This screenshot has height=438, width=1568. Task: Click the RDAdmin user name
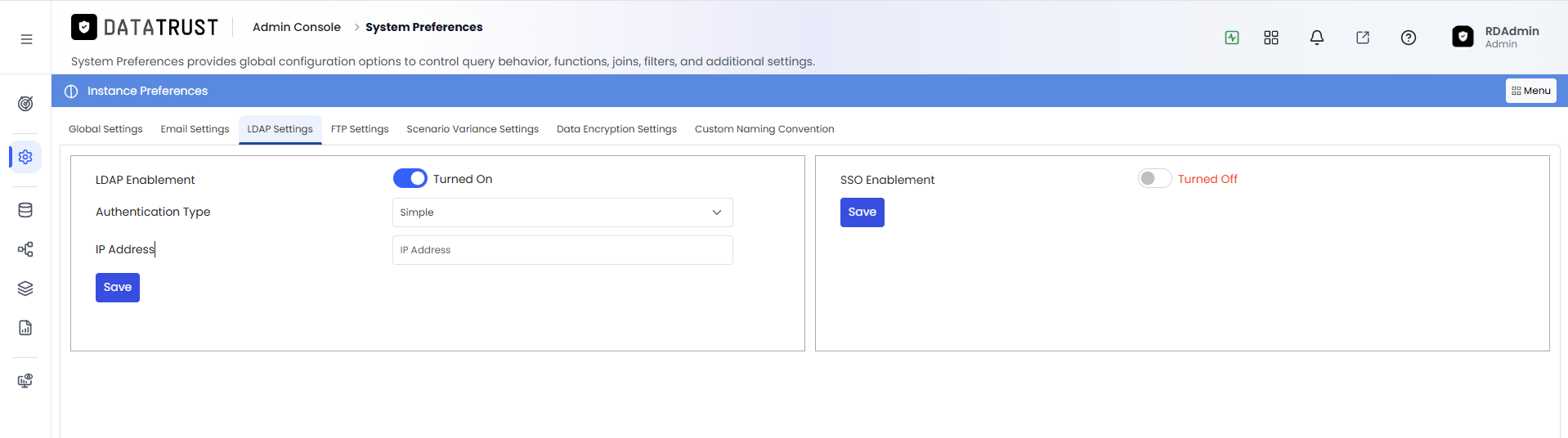[1512, 31]
